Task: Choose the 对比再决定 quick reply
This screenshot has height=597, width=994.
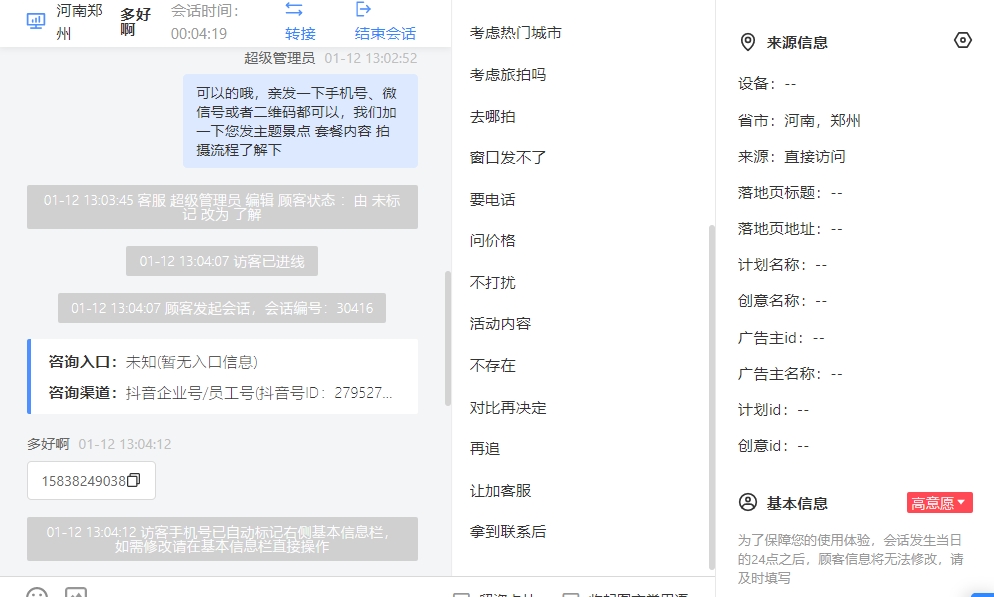Action: point(508,408)
